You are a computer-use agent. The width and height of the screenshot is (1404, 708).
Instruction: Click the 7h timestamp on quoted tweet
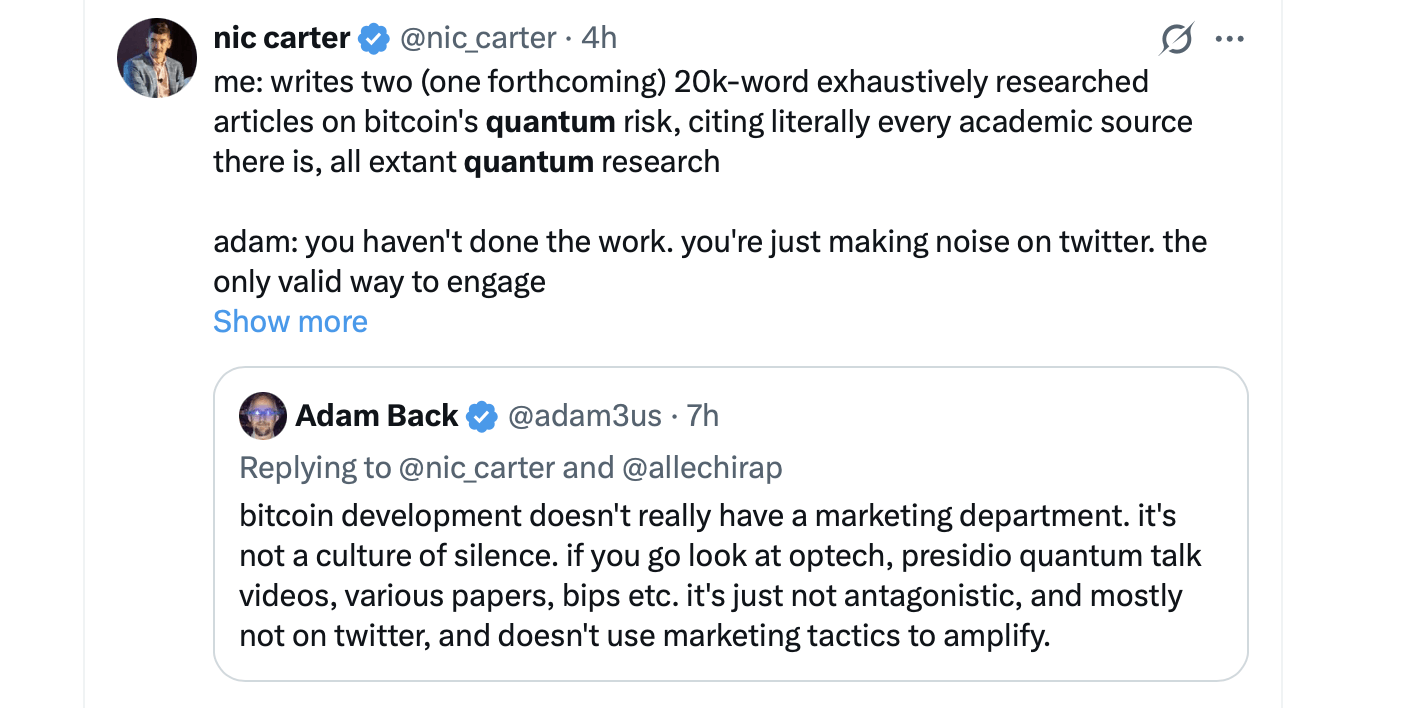click(x=703, y=416)
